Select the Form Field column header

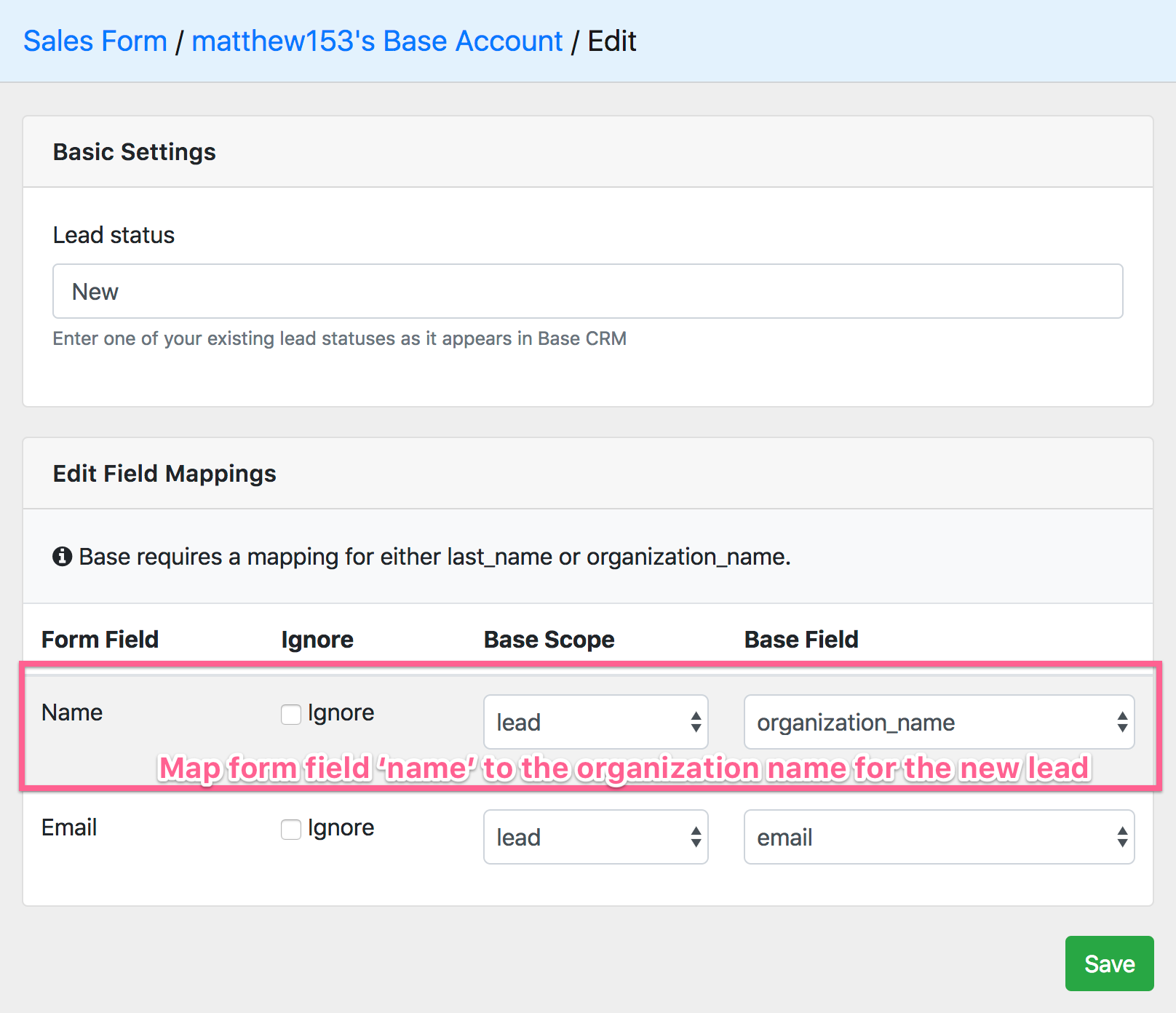[x=100, y=639]
